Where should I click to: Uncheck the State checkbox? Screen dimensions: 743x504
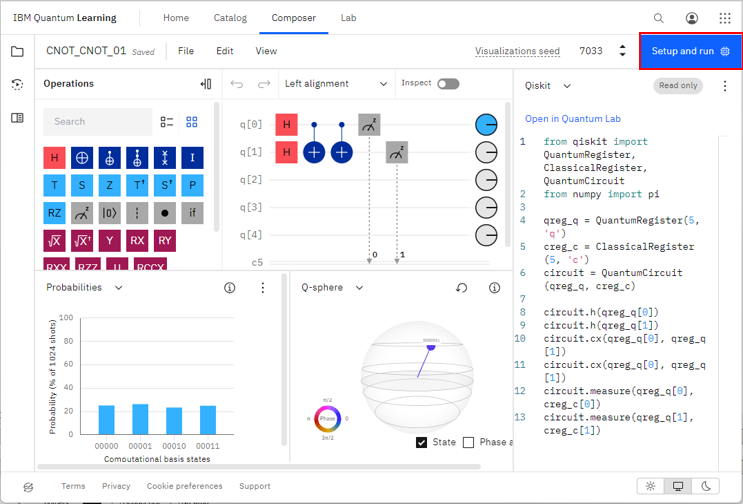click(x=421, y=442)
